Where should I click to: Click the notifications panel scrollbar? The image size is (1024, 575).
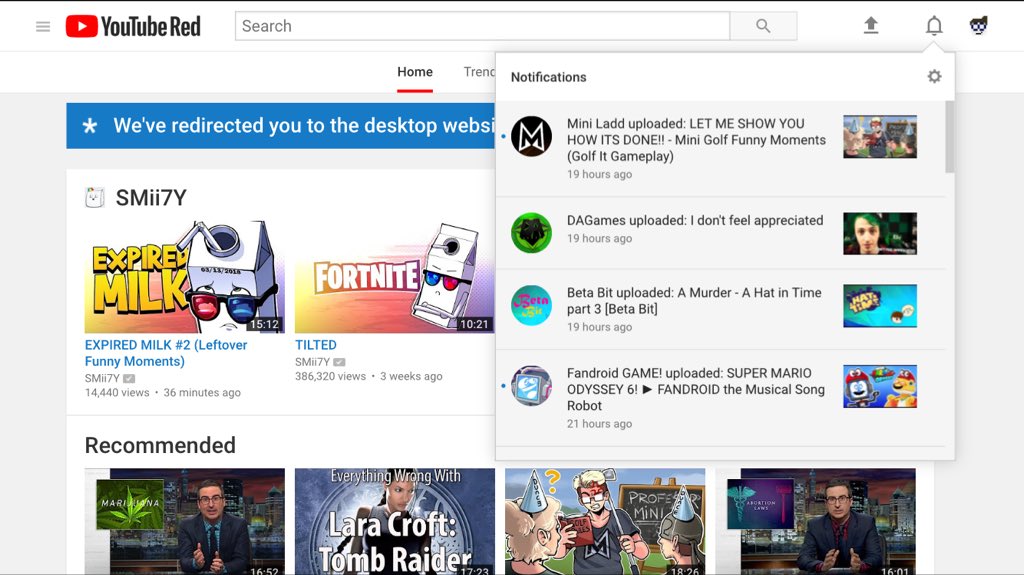[950, 137]
